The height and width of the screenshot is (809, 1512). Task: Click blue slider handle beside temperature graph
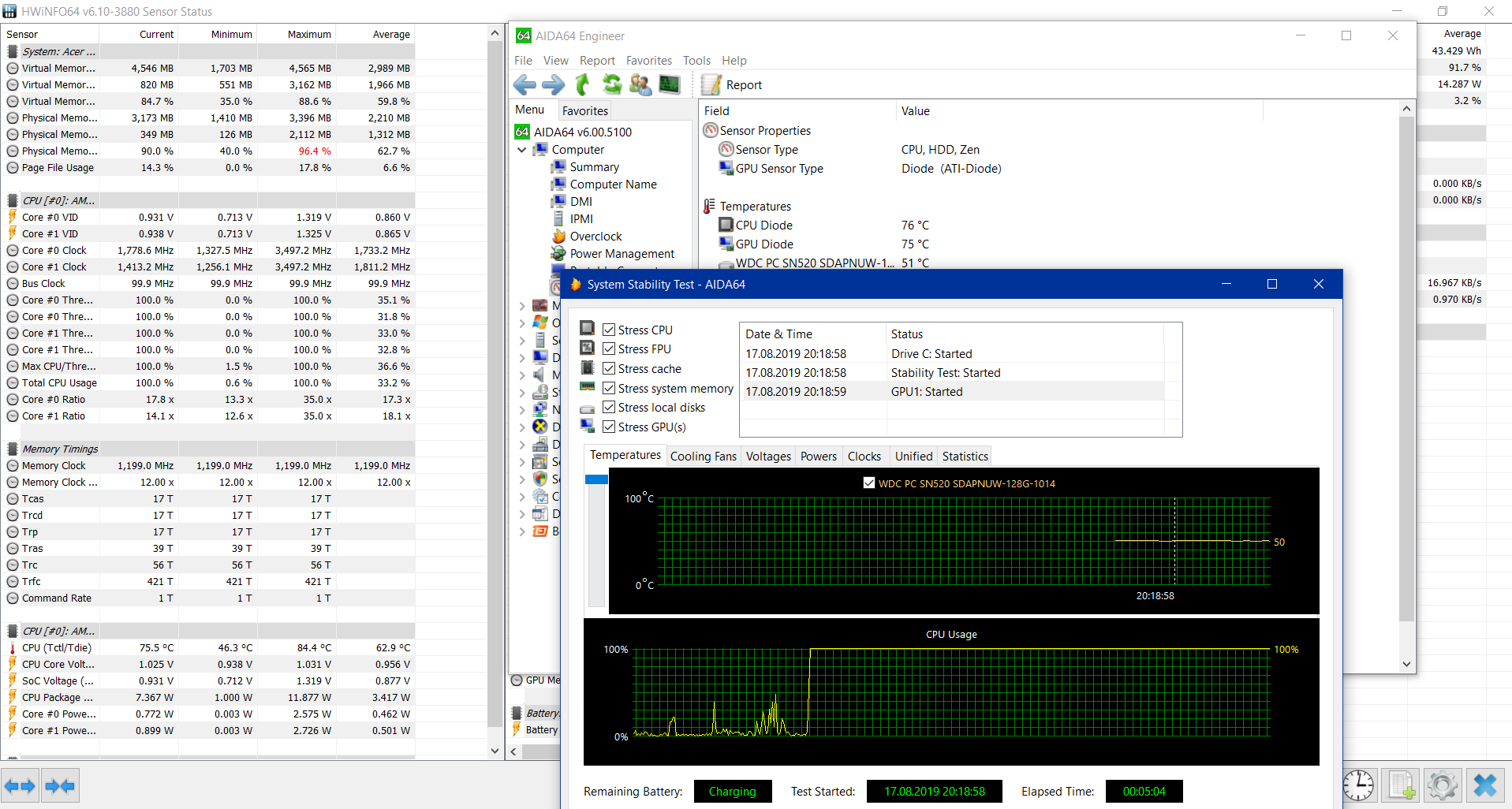pyautogui.click(x=596, y=479)
